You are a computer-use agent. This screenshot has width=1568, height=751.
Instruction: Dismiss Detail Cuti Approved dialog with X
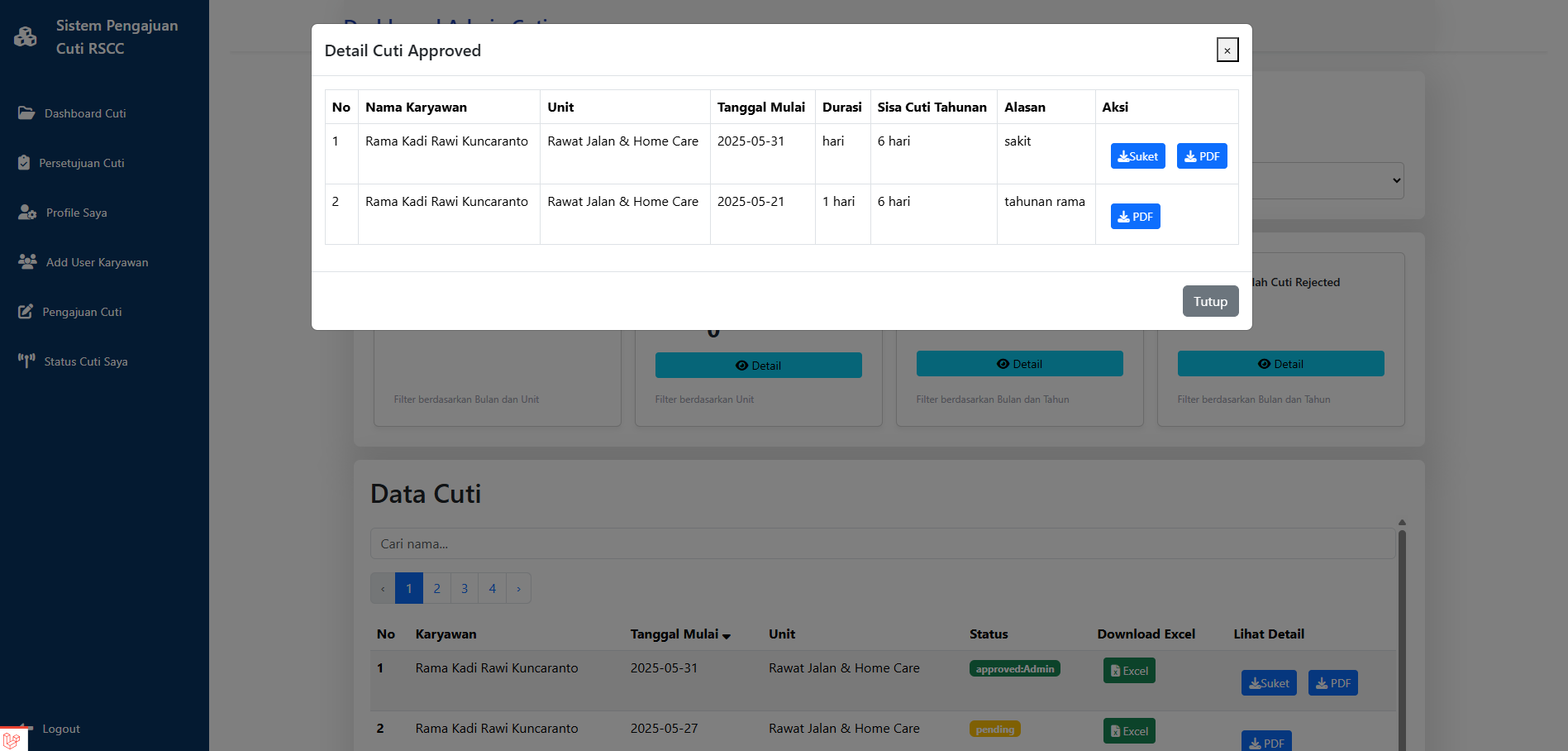click(1227, 50)
